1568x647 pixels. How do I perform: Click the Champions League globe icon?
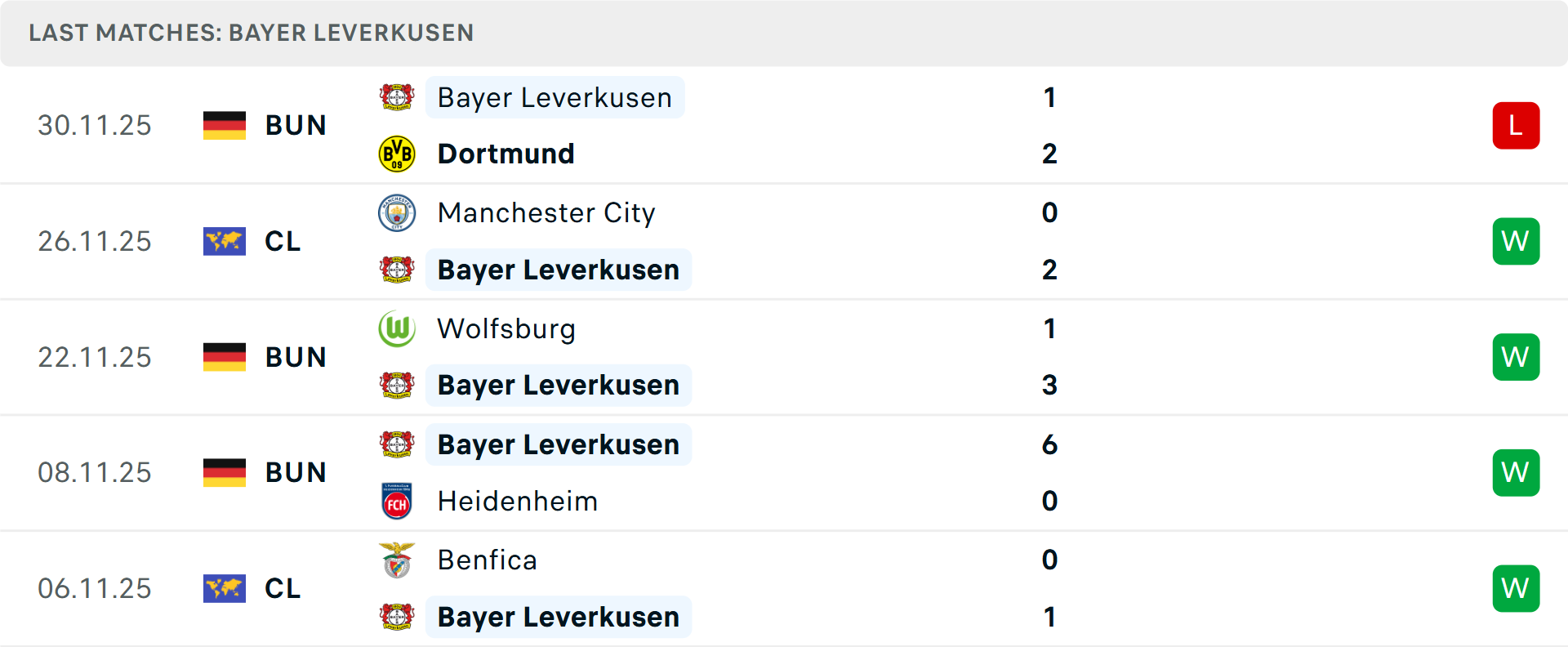224,241
